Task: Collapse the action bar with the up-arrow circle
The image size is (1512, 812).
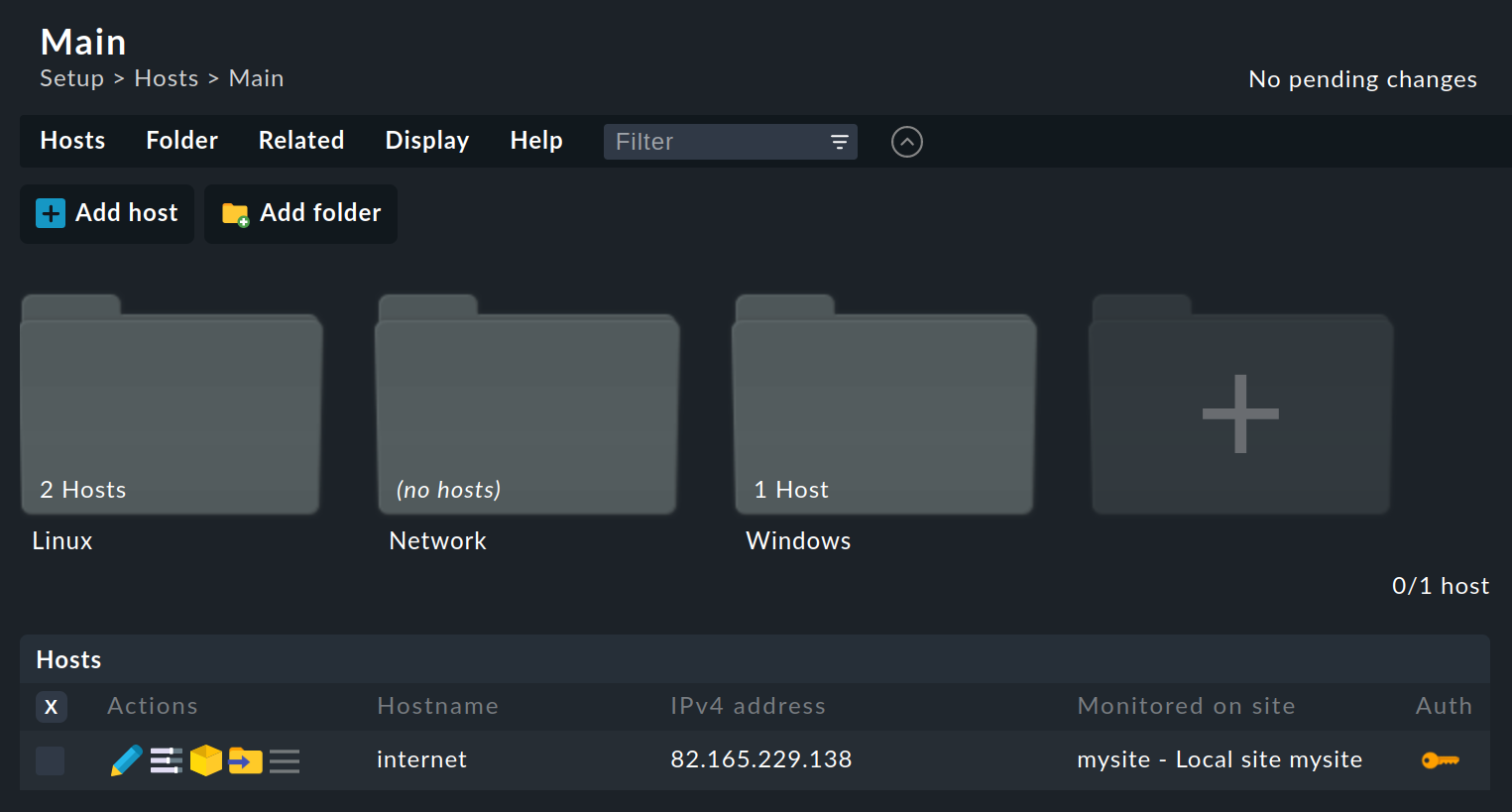Action: coord(907,142)
